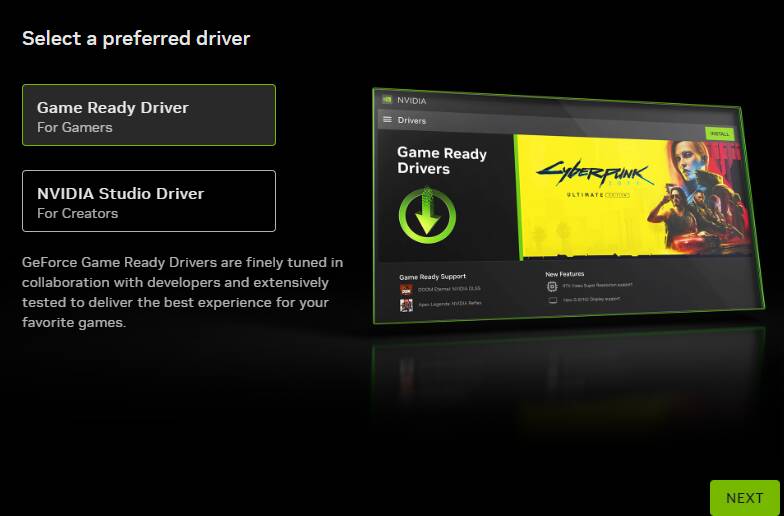The image size is (784, 516).
Task: Click the Apex Legends game icon in preview
Action: click(x=406, y=304)
